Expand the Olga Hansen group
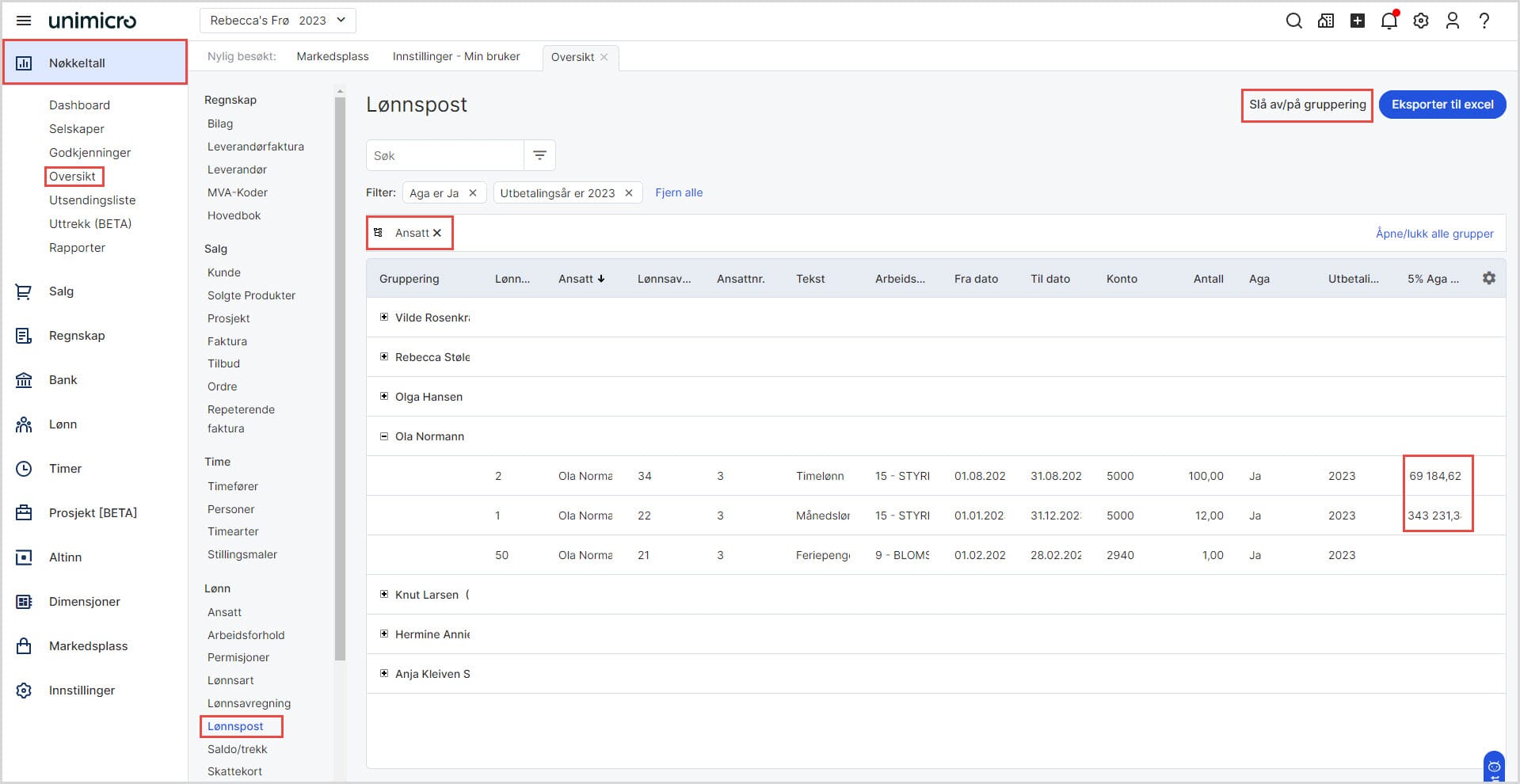Screen dimensions: 1520x784 [384, 396]
